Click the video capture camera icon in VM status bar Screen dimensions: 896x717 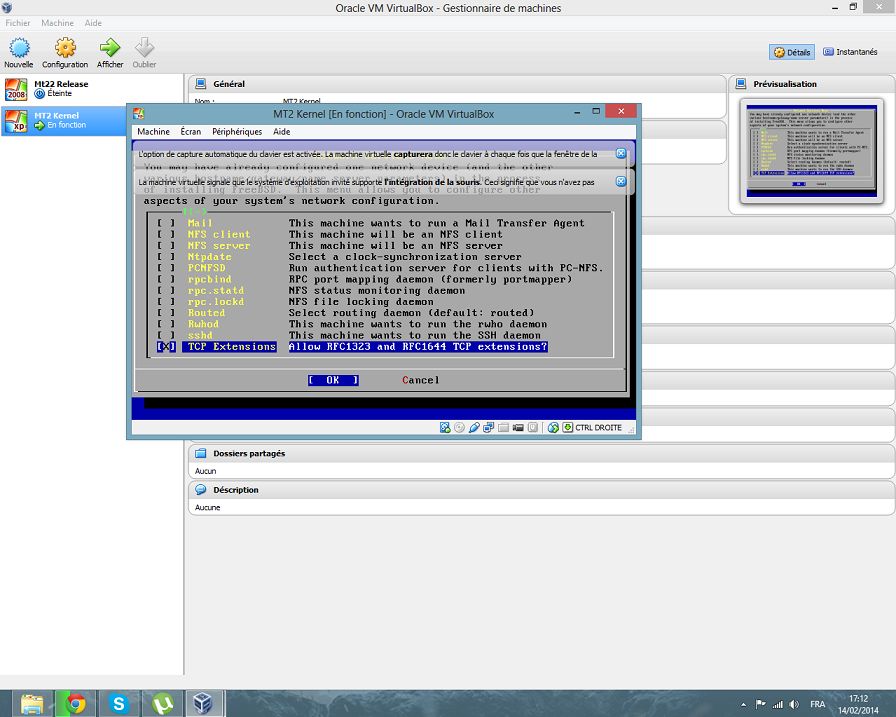pyautogui.click(x=518, y=427)
